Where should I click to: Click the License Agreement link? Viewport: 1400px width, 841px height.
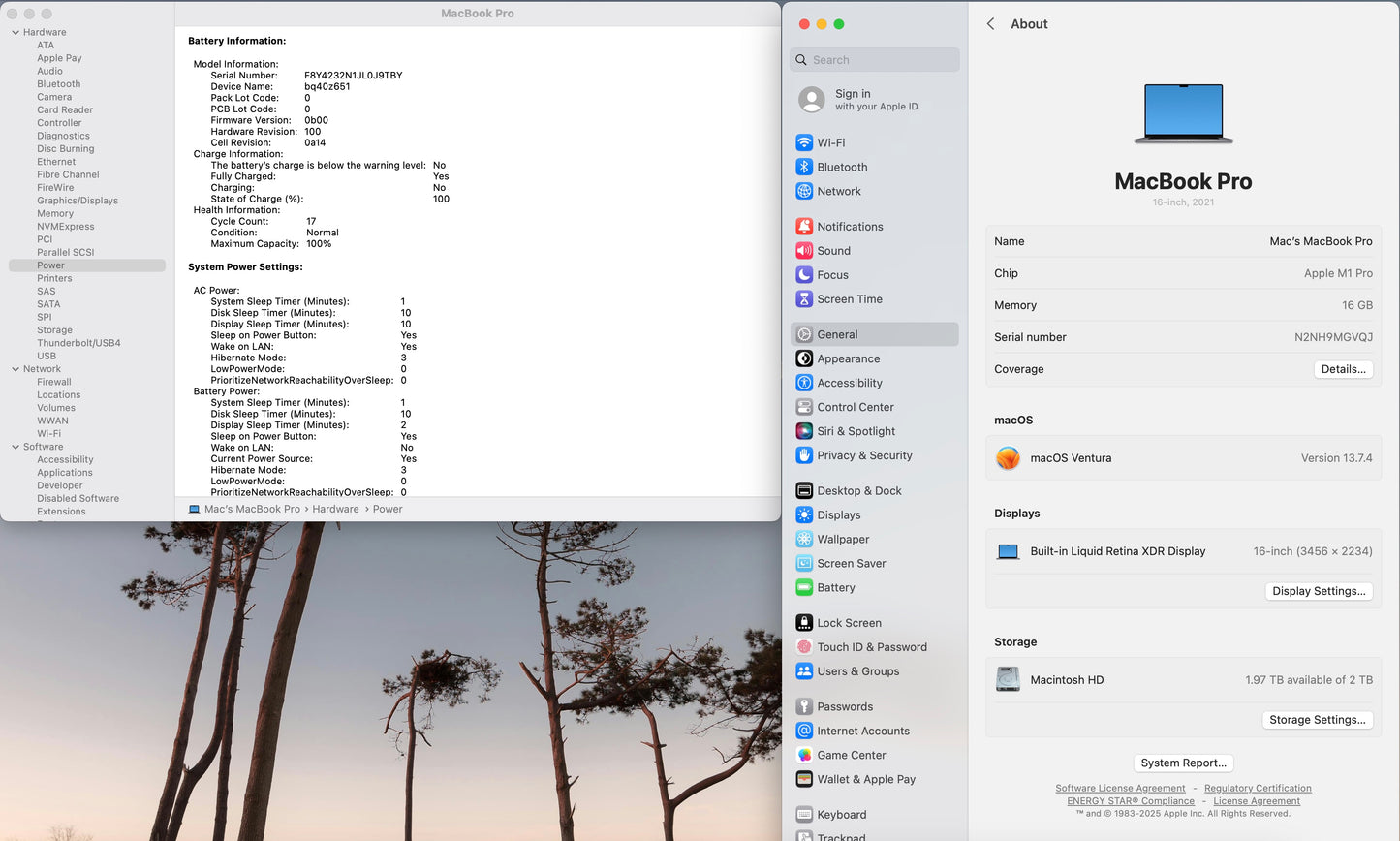click(1257, 801)
